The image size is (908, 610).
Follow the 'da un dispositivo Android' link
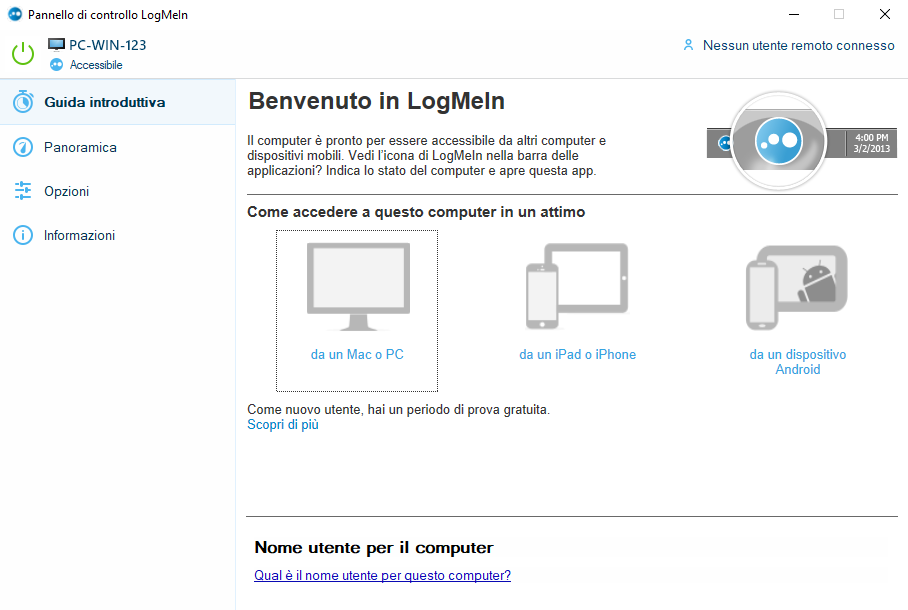pyautogui.click(x=797, y=362)
